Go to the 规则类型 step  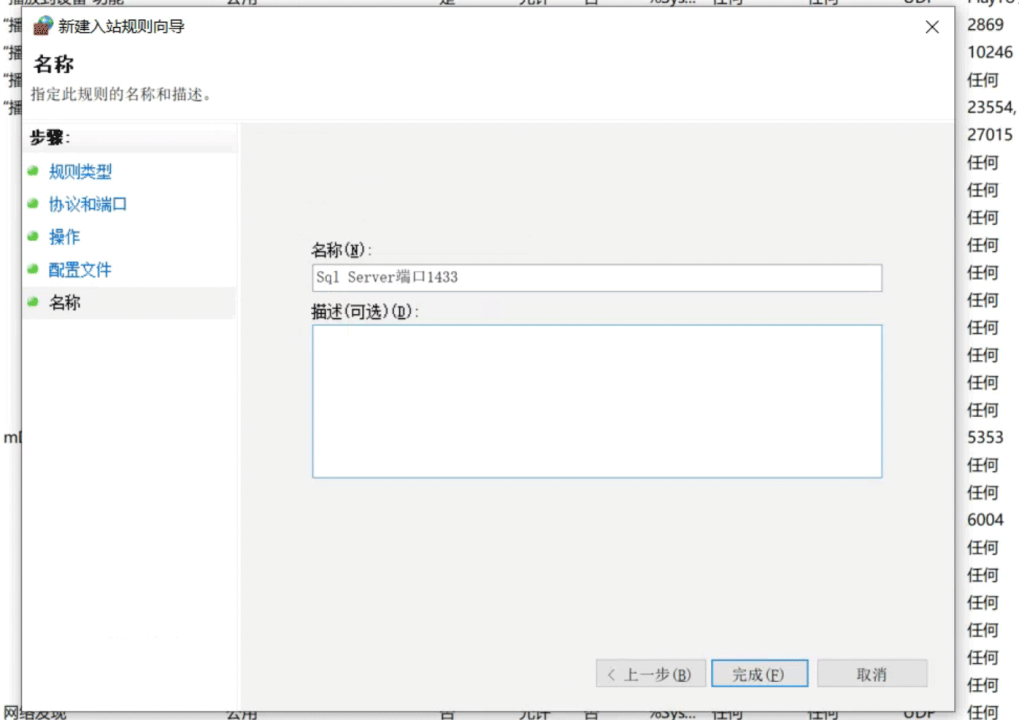tap(80, 172)
